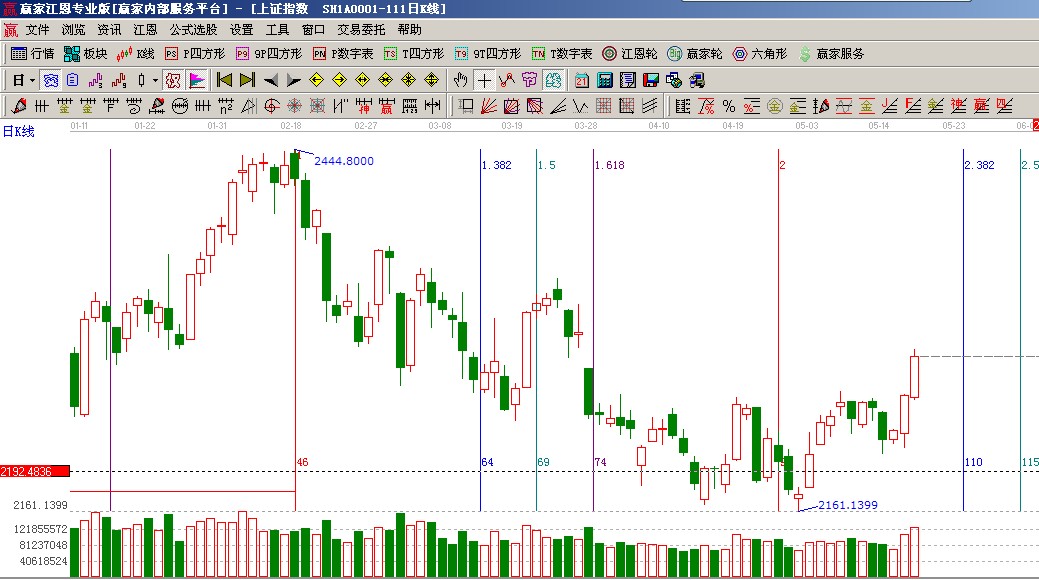Open the 行情 market quotes view
Viewport: 1039px width, 580px height.
pos(32,54)
